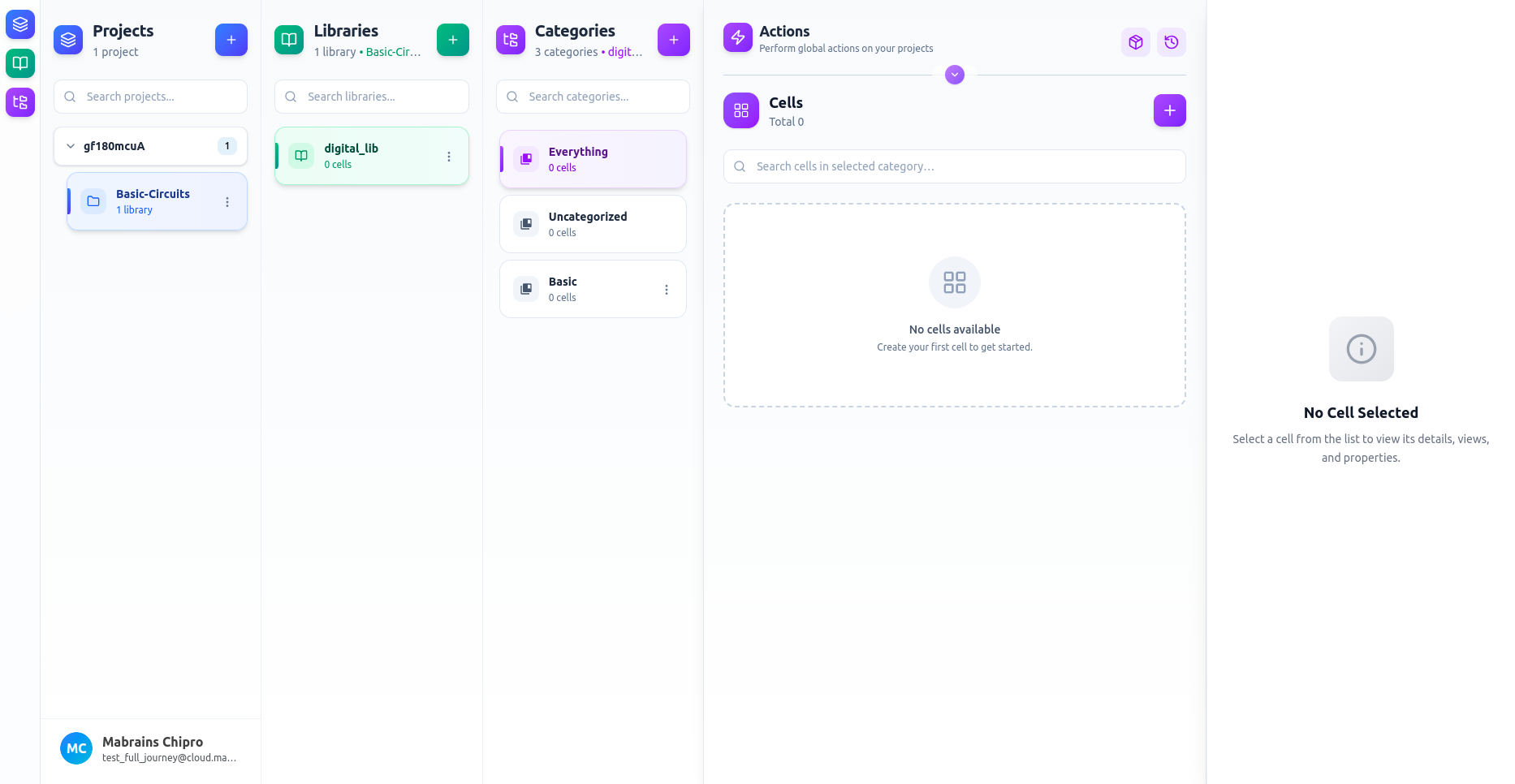This screenshot has width=1515, height=784.
Task: Click the package cube icon in Actions
Action: point(1135,42)
